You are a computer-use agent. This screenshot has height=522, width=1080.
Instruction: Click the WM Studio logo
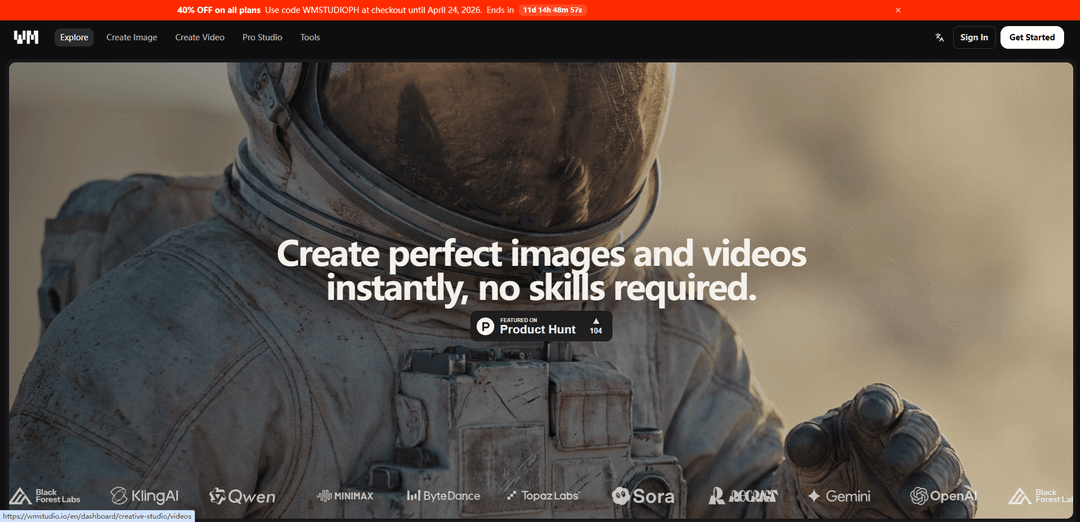click(26, 37)
